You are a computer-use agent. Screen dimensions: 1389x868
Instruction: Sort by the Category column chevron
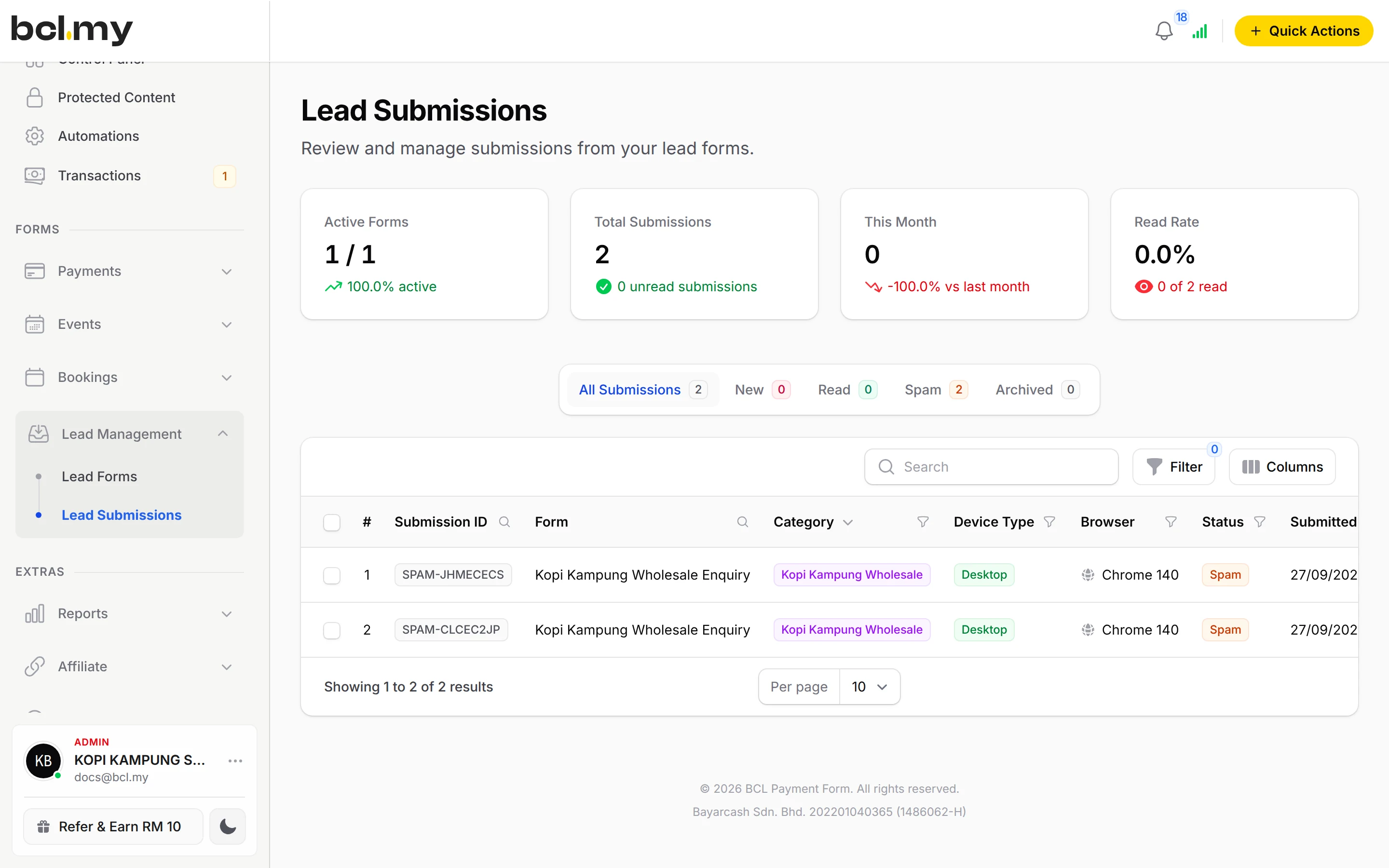point(848,522)
